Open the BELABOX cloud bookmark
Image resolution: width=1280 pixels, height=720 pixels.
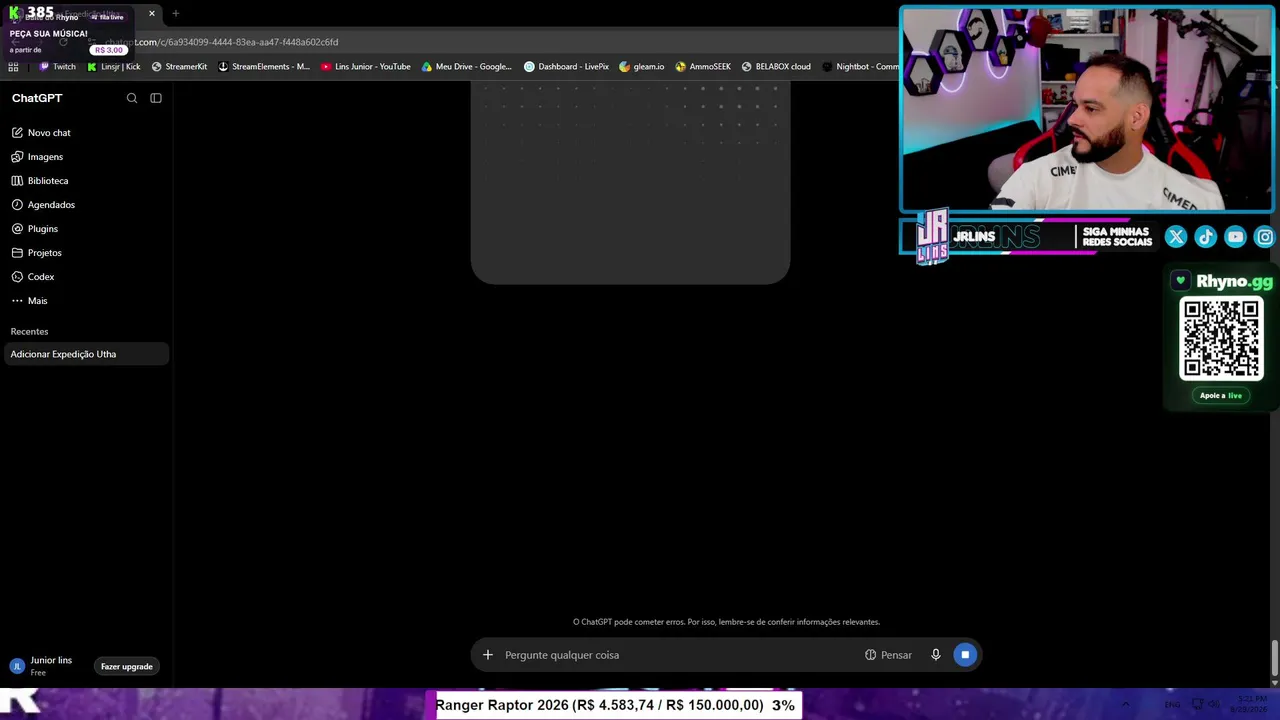tap(776, 67)
